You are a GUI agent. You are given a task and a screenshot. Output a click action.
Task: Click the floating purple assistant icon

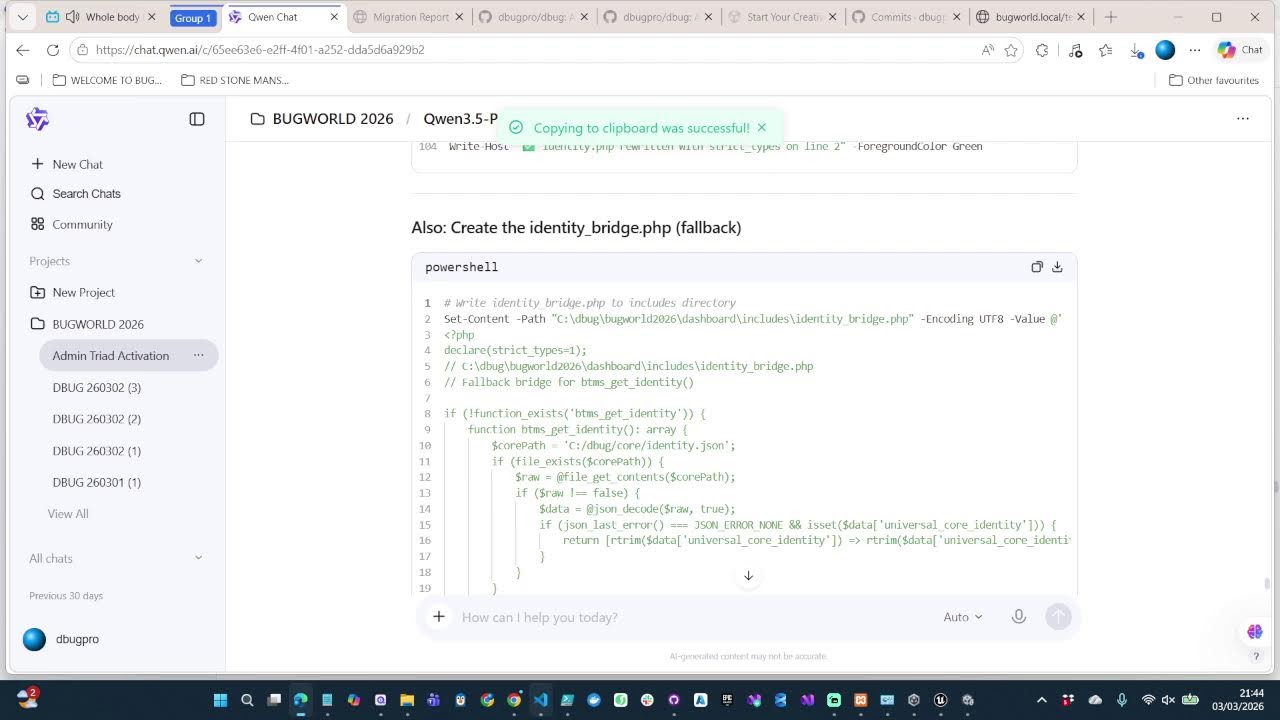(x=1255, y=631)
